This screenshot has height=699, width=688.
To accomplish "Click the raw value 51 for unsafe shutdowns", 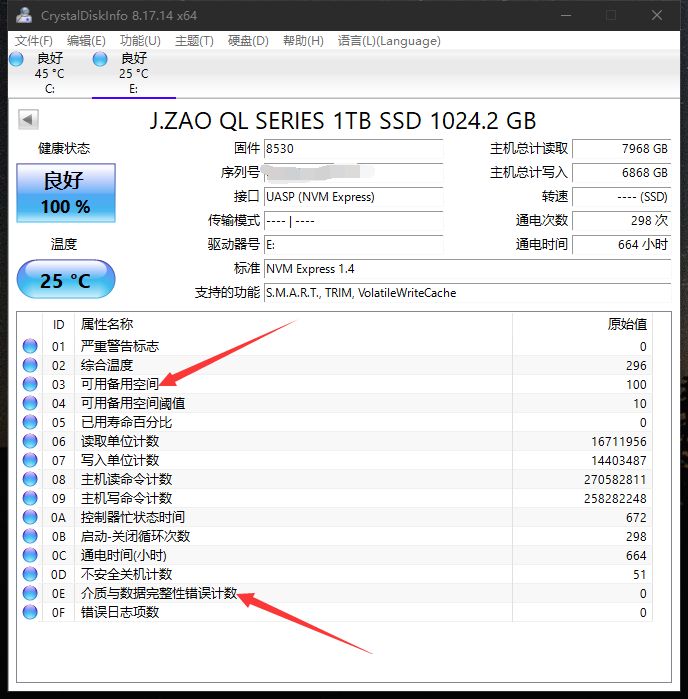I will (x=640, y=575).
